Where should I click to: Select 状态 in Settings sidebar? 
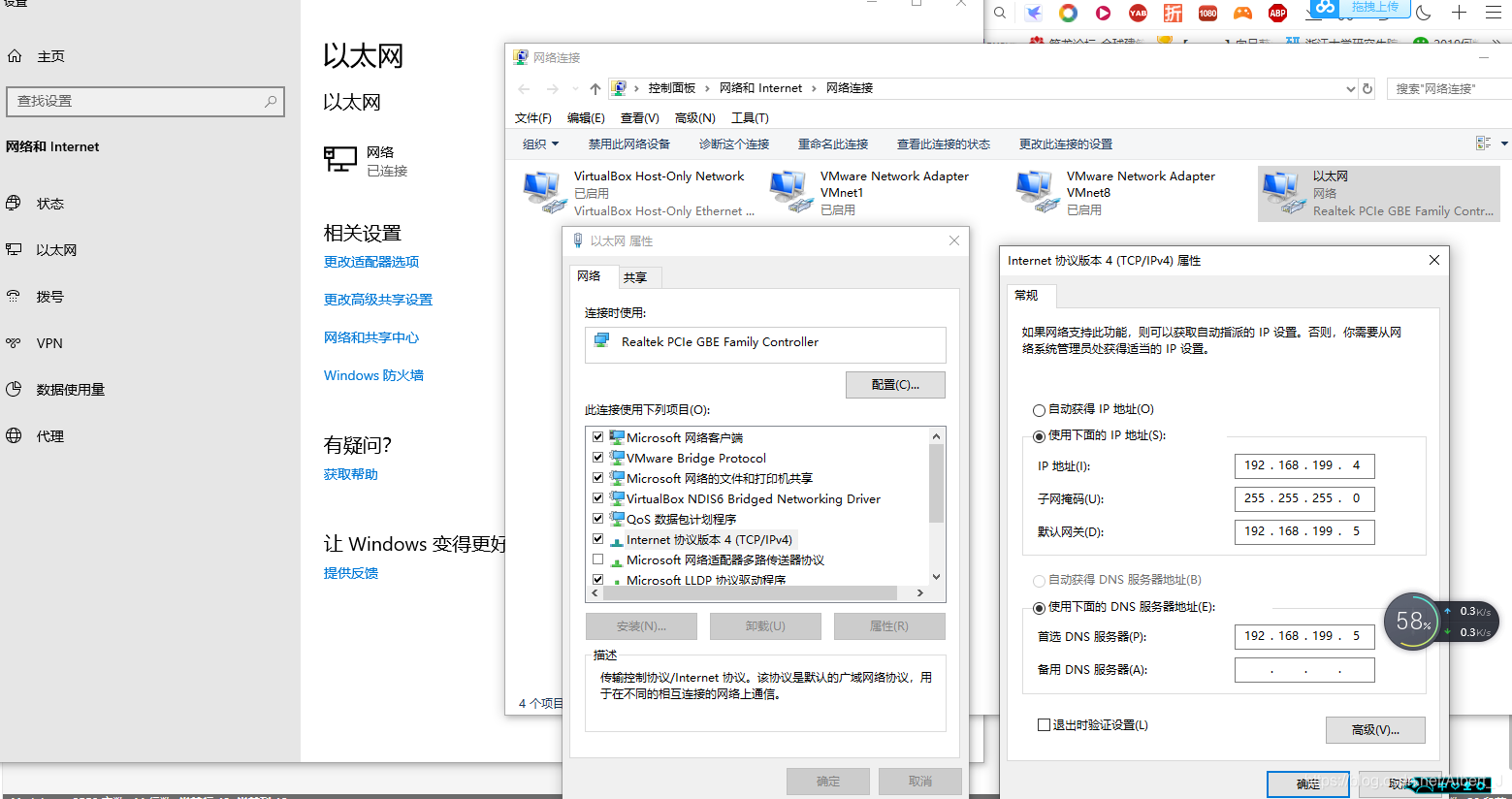49,204
